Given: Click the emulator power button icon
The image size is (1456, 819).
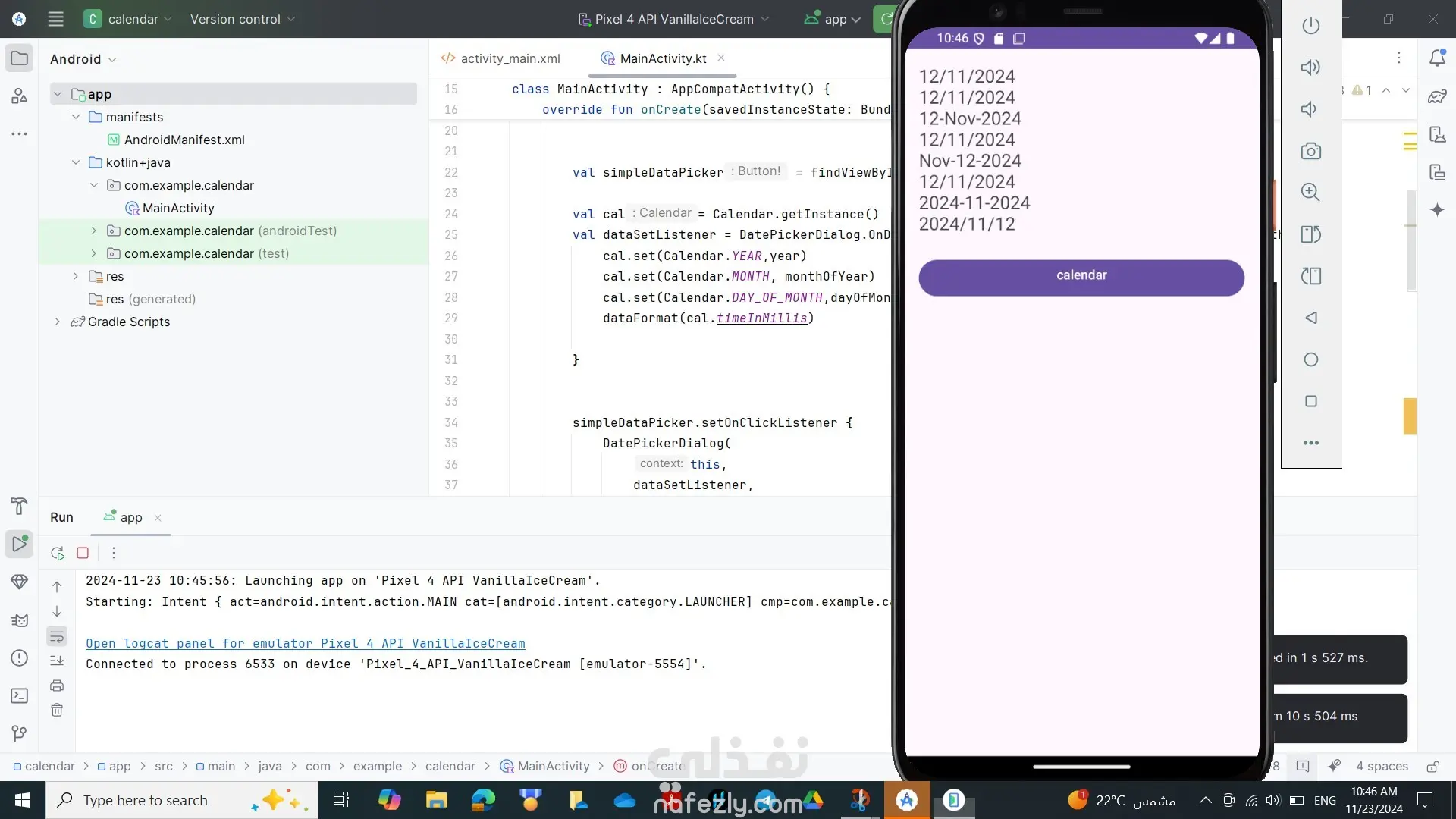Looking at the screenshot, I should coord(1310,26).
